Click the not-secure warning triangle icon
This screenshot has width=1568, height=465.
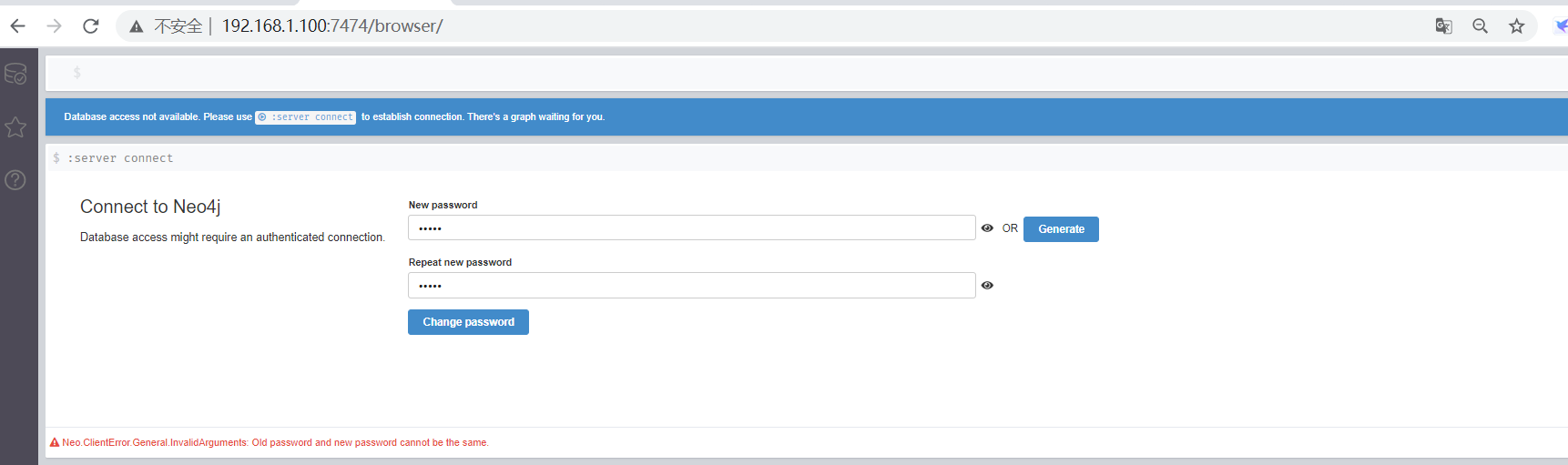click(137, 26)
